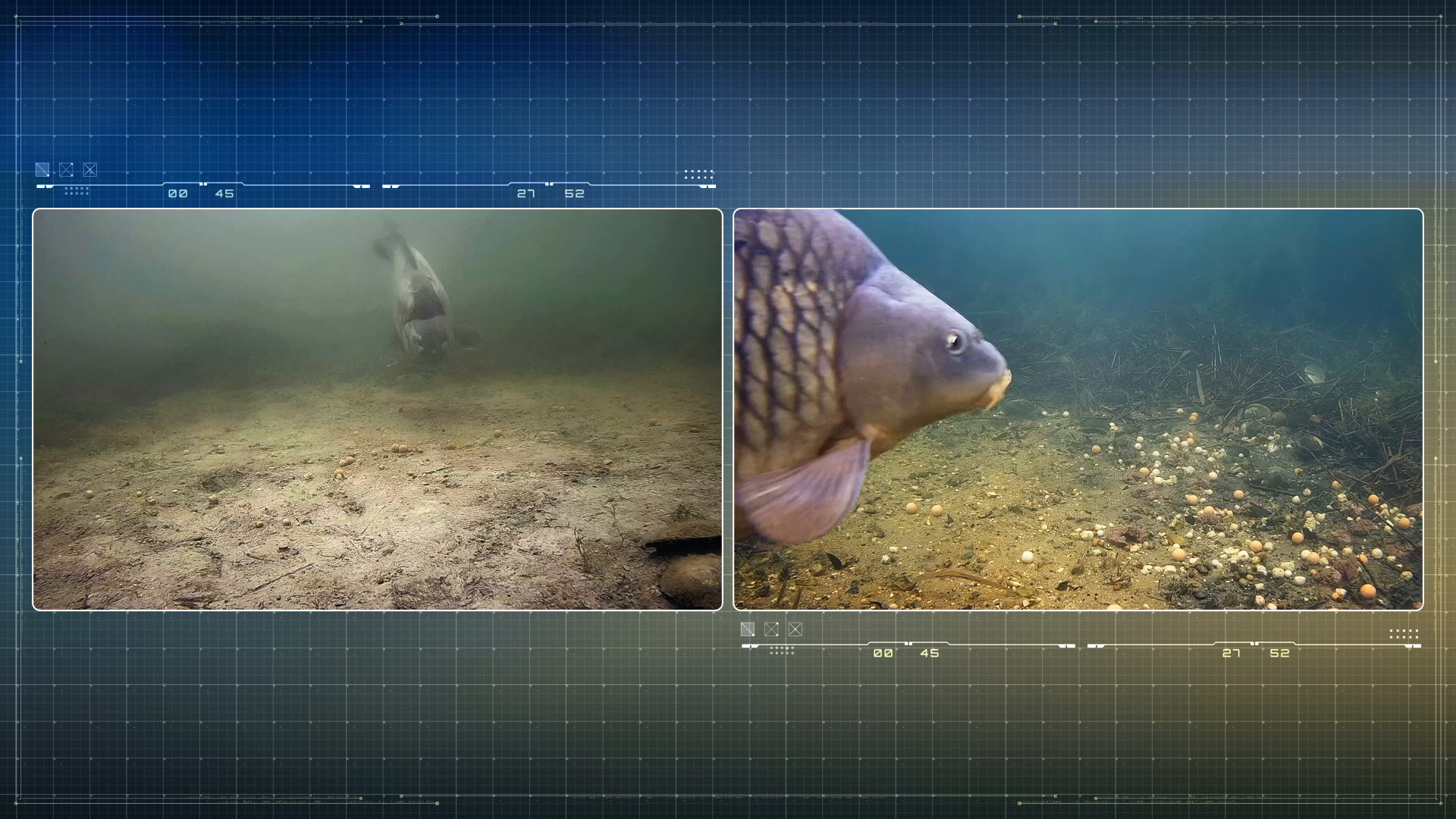Viewport: 1456px width, 819px height.
Task: Click the murky-water carp video panel
Action: tap(378, 409)
